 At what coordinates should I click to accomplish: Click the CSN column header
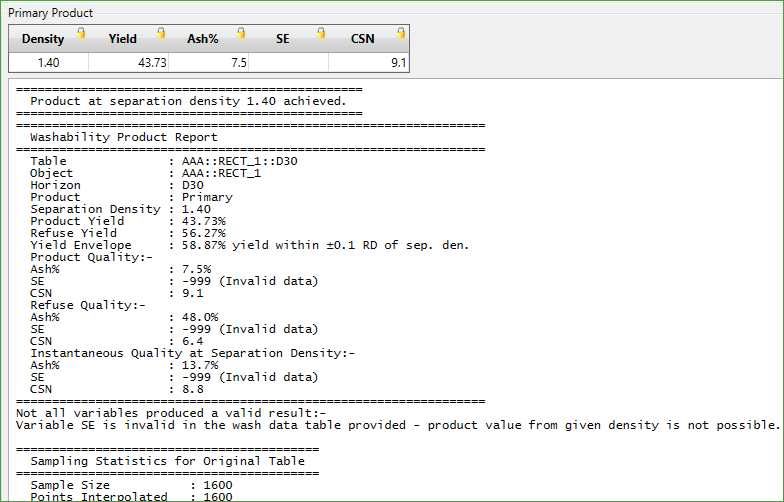(362, 39)
